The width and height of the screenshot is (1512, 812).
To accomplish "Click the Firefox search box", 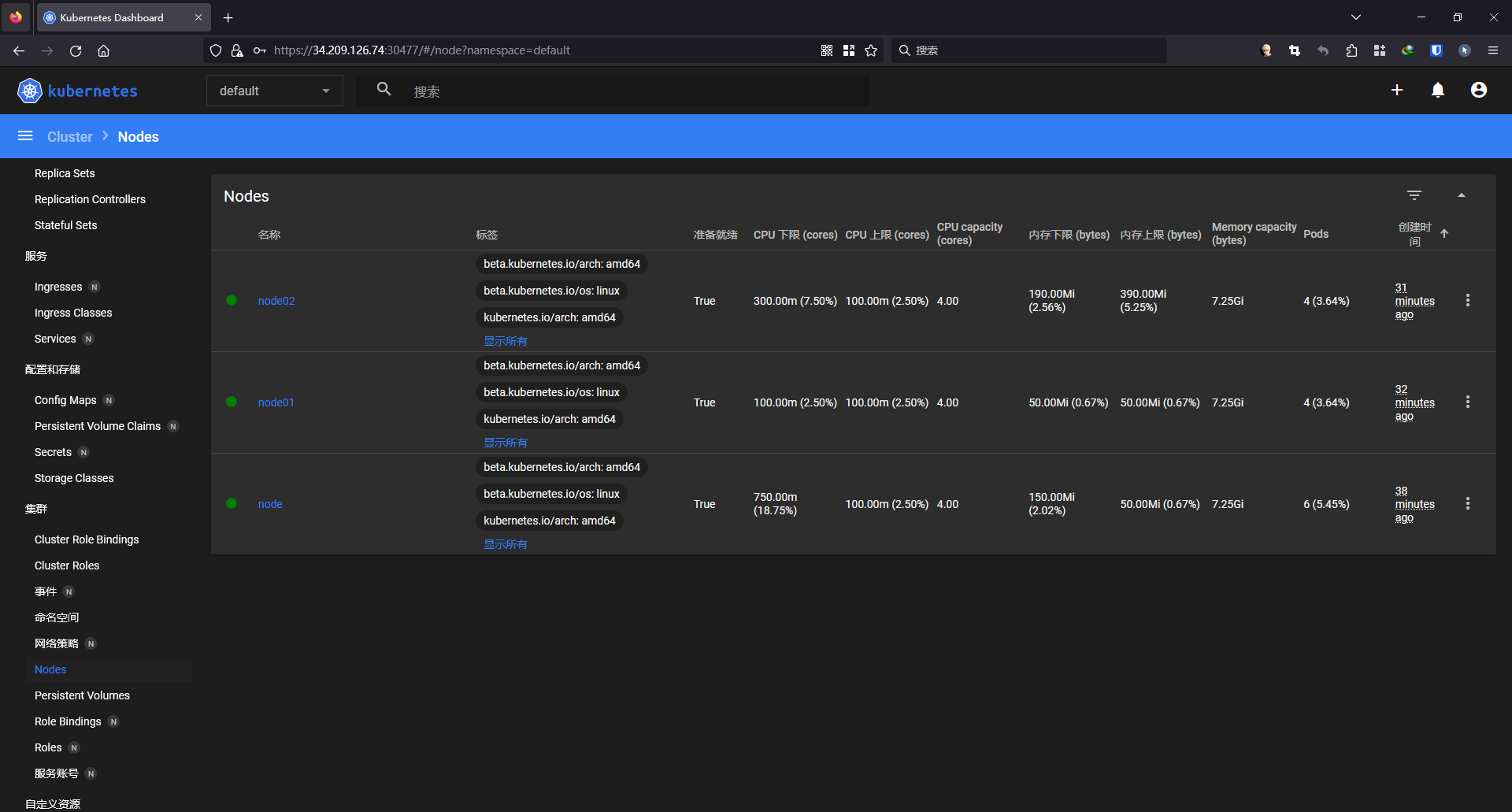I will click(1029, 50).
